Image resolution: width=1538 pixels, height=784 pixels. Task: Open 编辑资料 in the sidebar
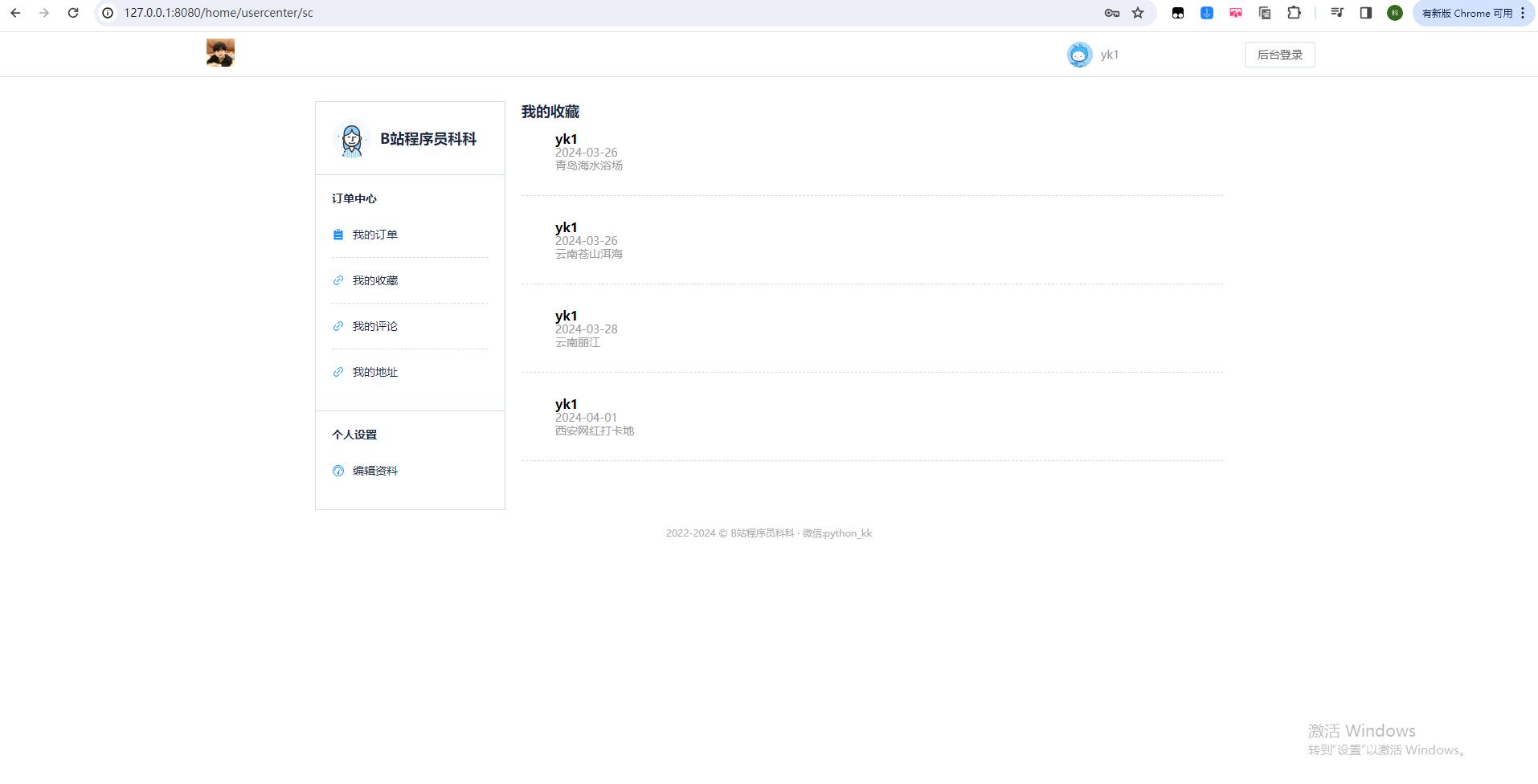pos(375,471)
